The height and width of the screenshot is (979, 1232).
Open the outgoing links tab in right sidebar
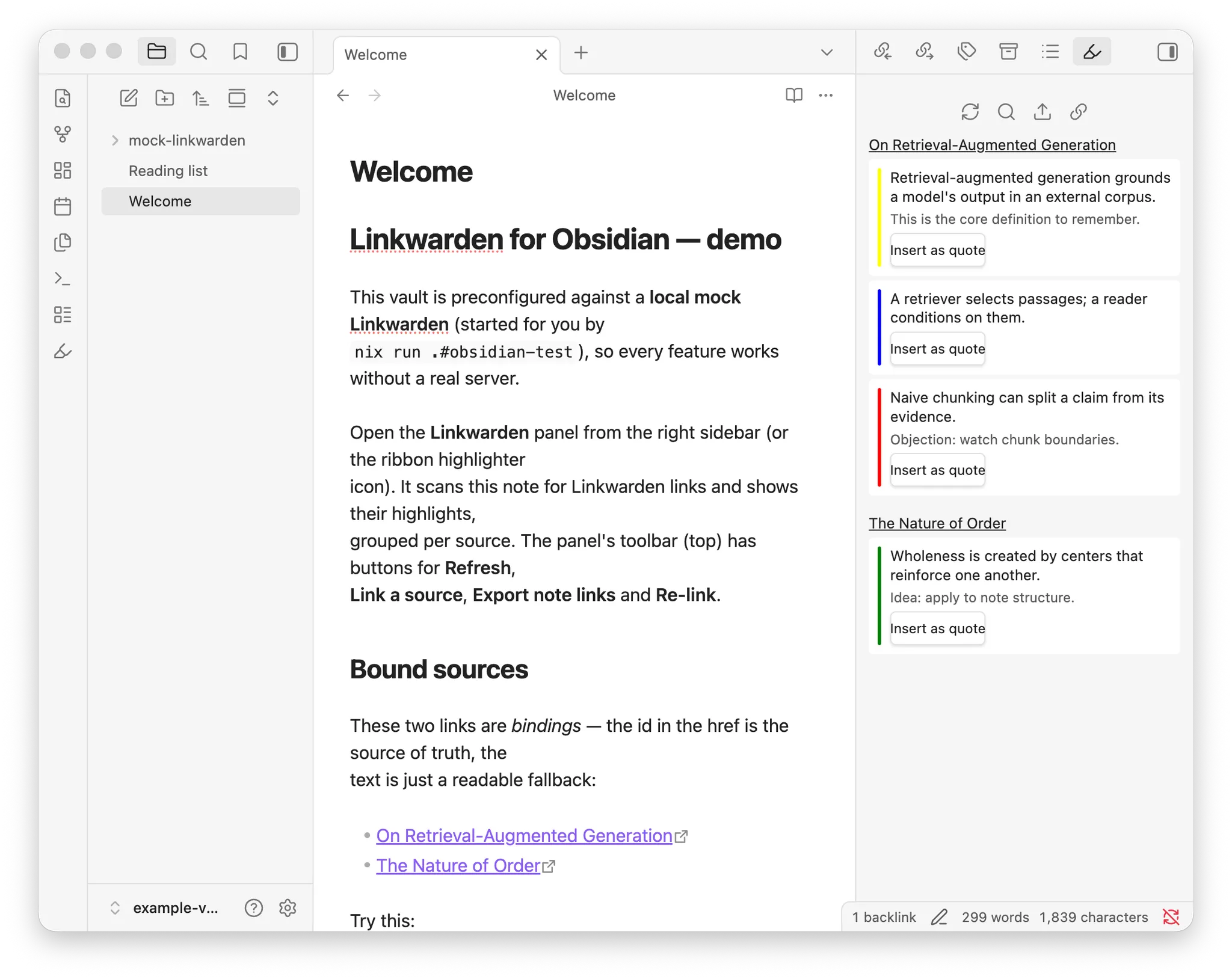pos(925,52)
